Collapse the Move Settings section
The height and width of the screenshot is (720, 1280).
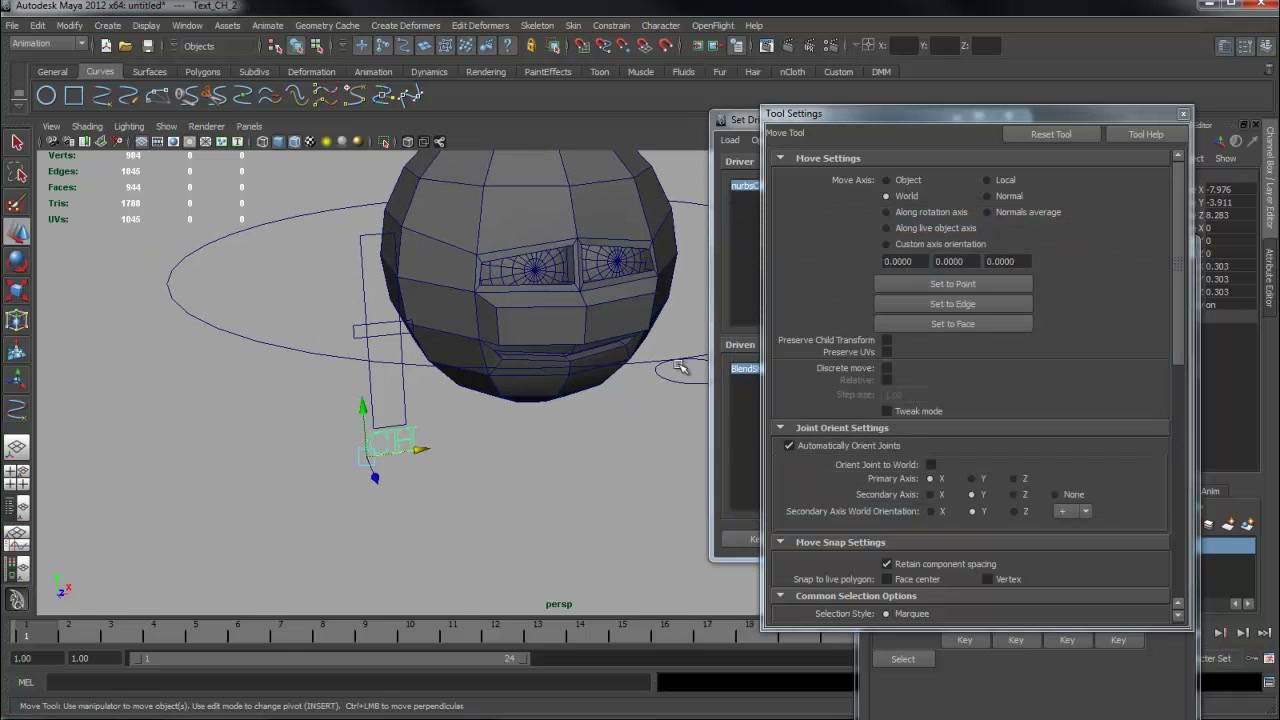pos(780,158)
